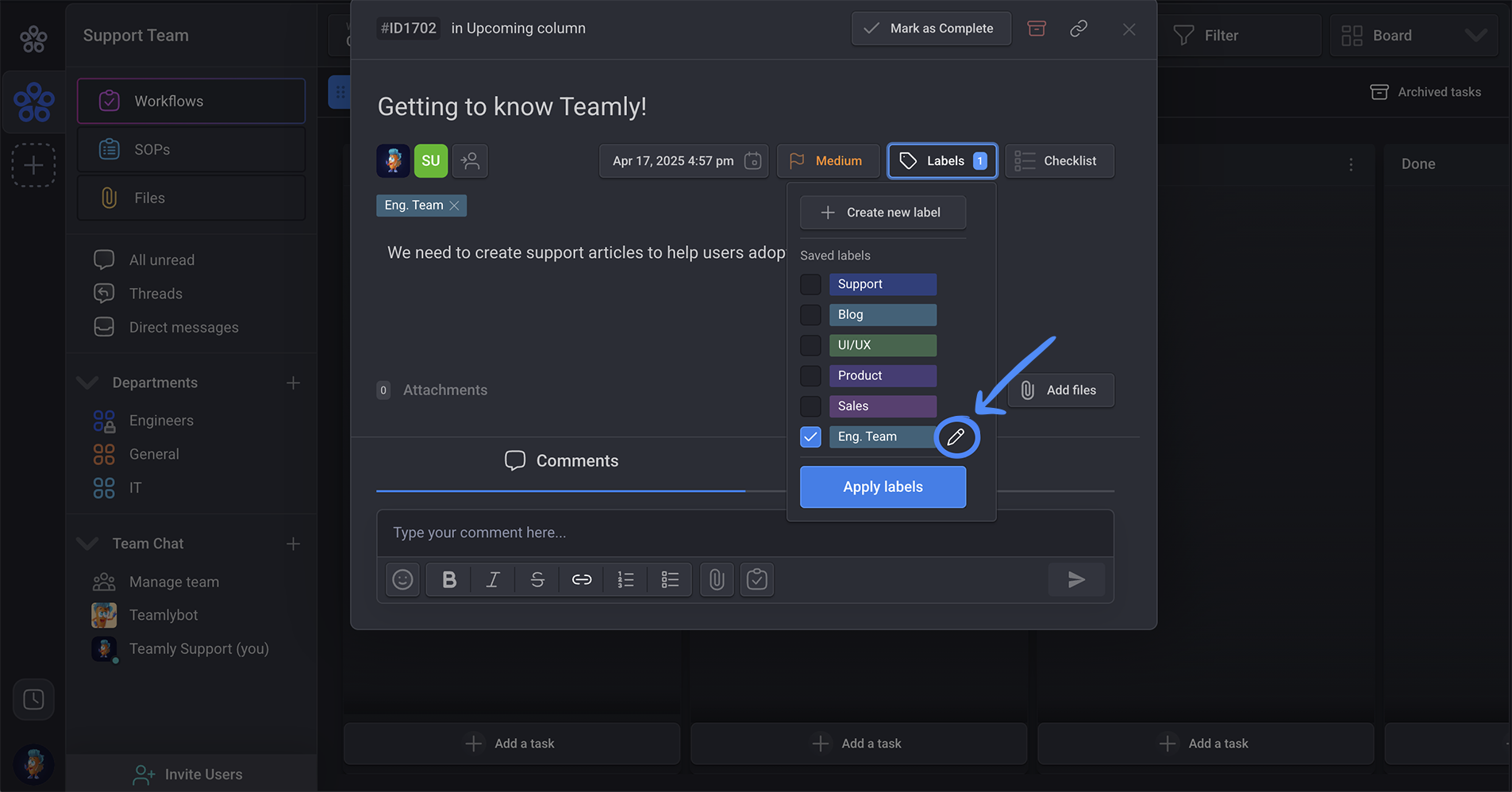This screenshot has height=792, width=1512.
Task: Click the archive task icon in the header
Action: pyautogui.click(x=1037, y=29)
